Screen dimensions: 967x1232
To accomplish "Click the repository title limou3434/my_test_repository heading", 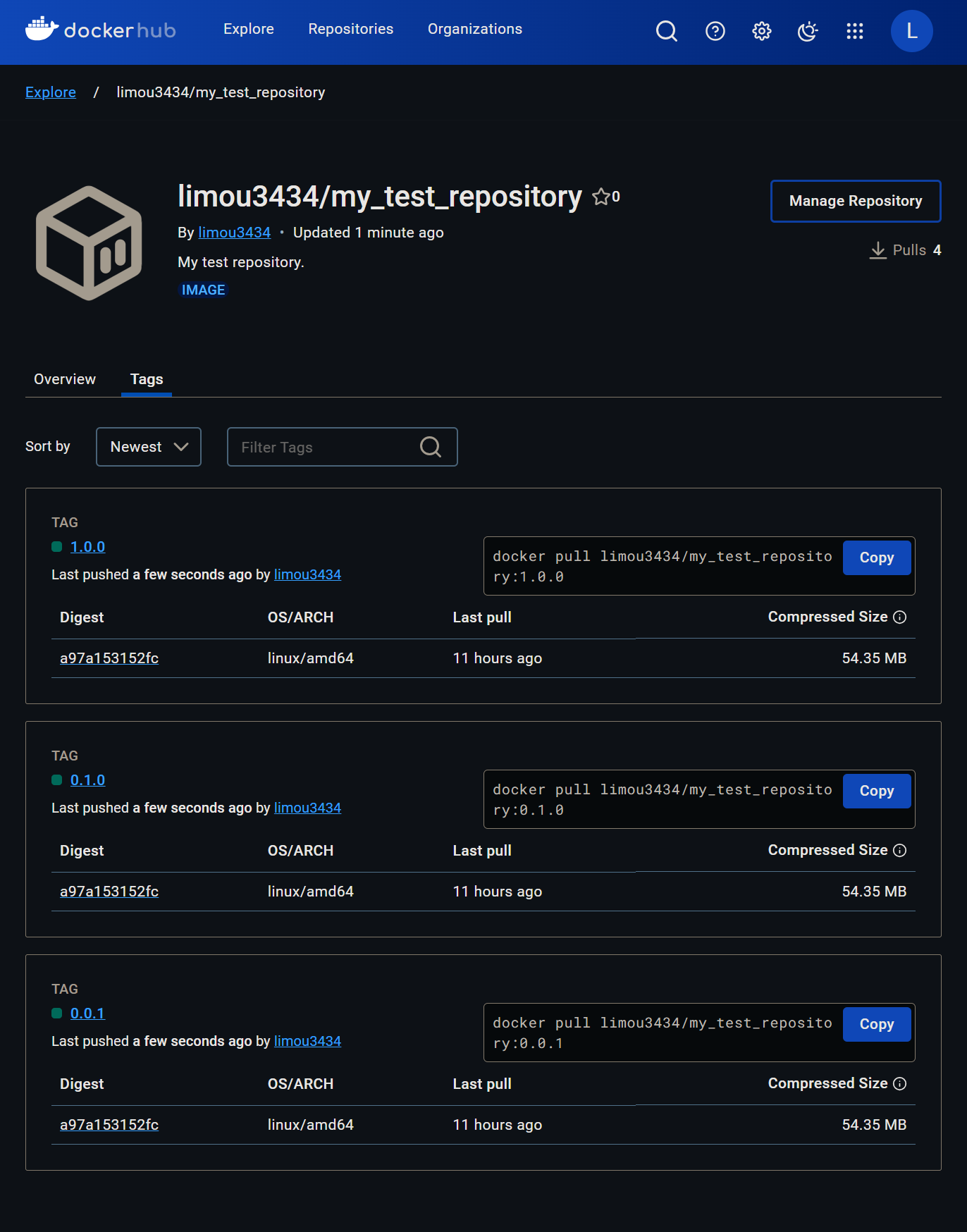I will coord(380,197).
